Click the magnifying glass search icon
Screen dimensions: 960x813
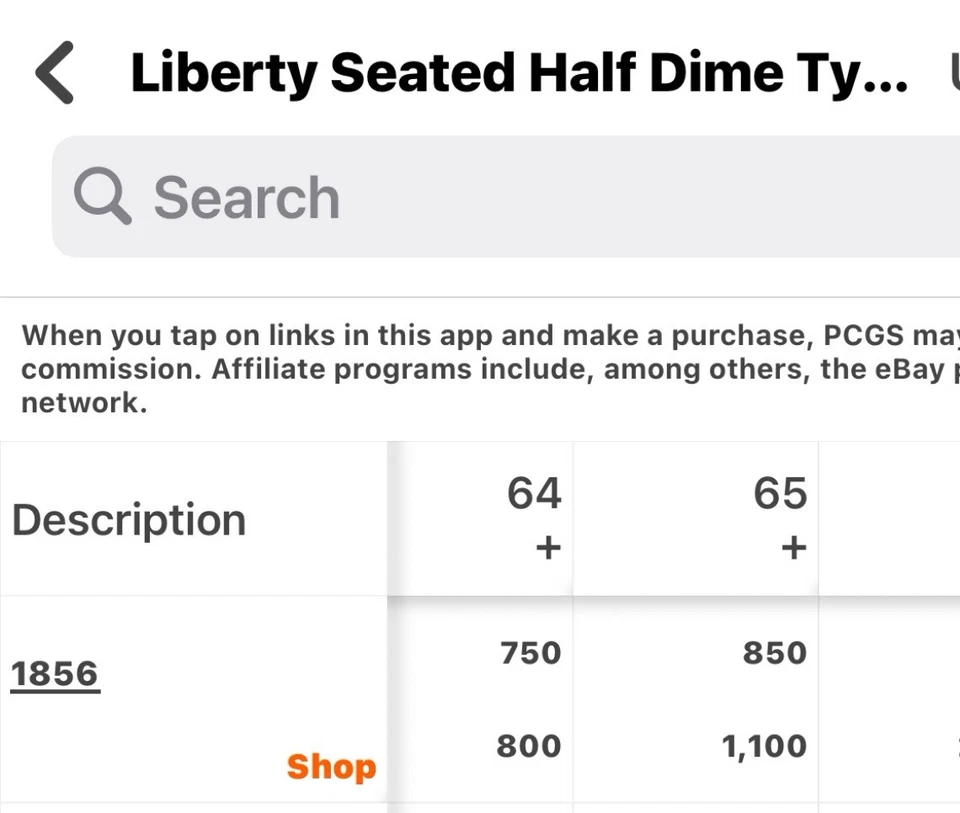[103, 197]
